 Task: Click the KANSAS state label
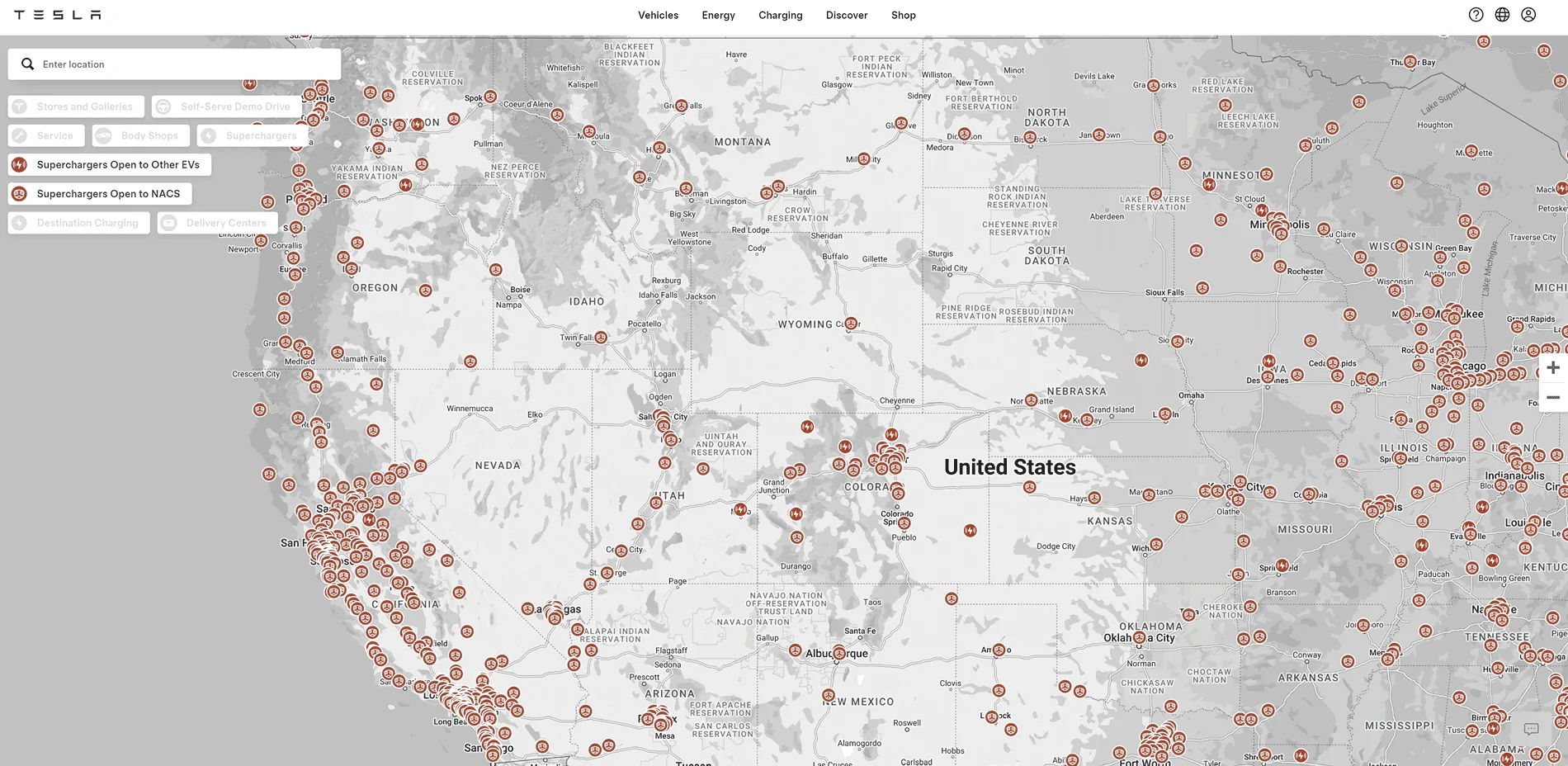(x=1110, y=521)
